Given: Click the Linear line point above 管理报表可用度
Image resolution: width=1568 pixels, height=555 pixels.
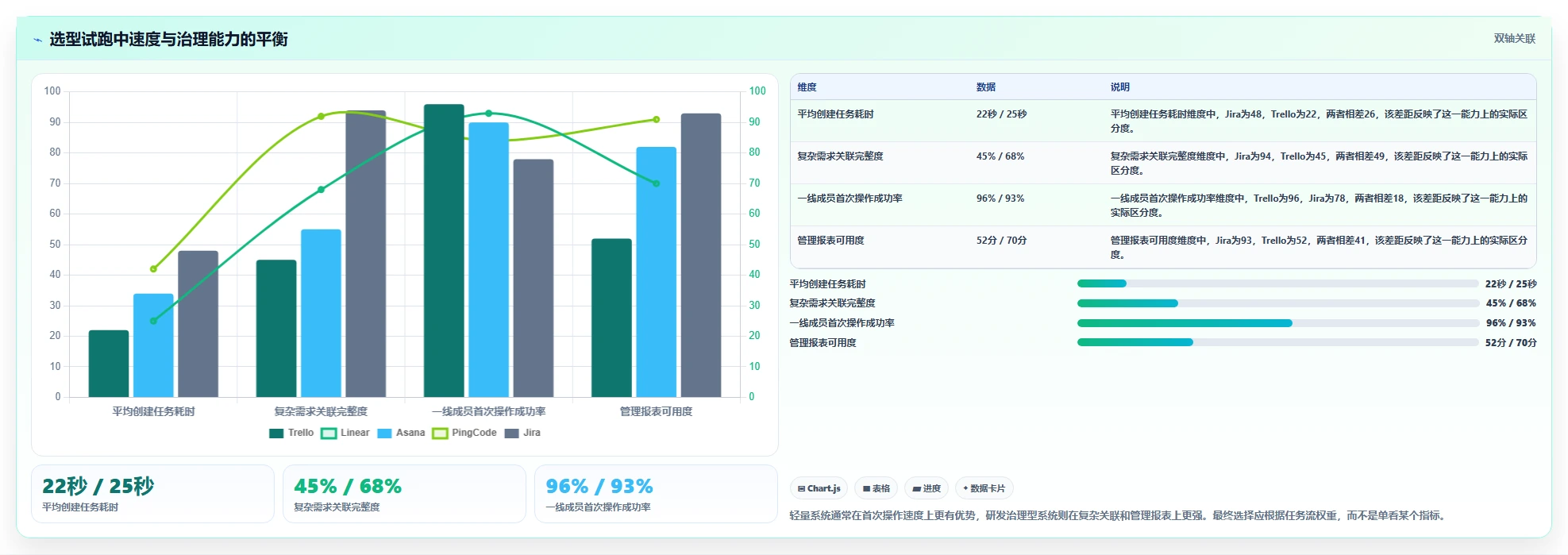Looking at the screenshot, I should (x=656, y=183).
